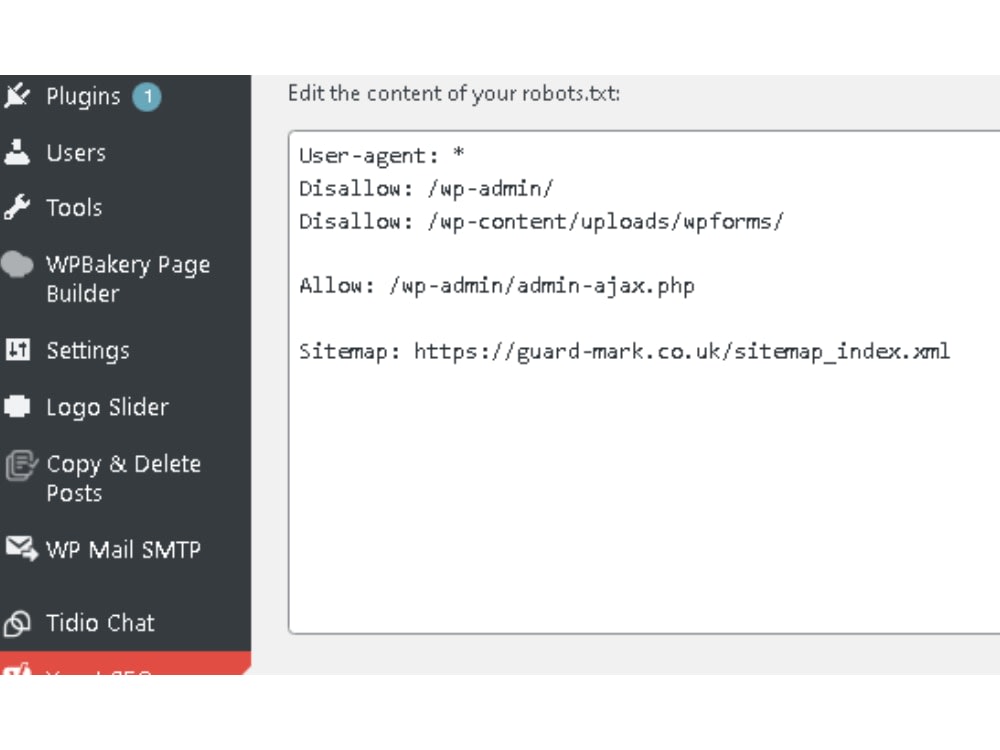Image resolution: width=1000 pixels, height=750 pixels.
Task: Click the Copy & Delete Posts icon
Action: pyautogui.click(x=20, y=465)
